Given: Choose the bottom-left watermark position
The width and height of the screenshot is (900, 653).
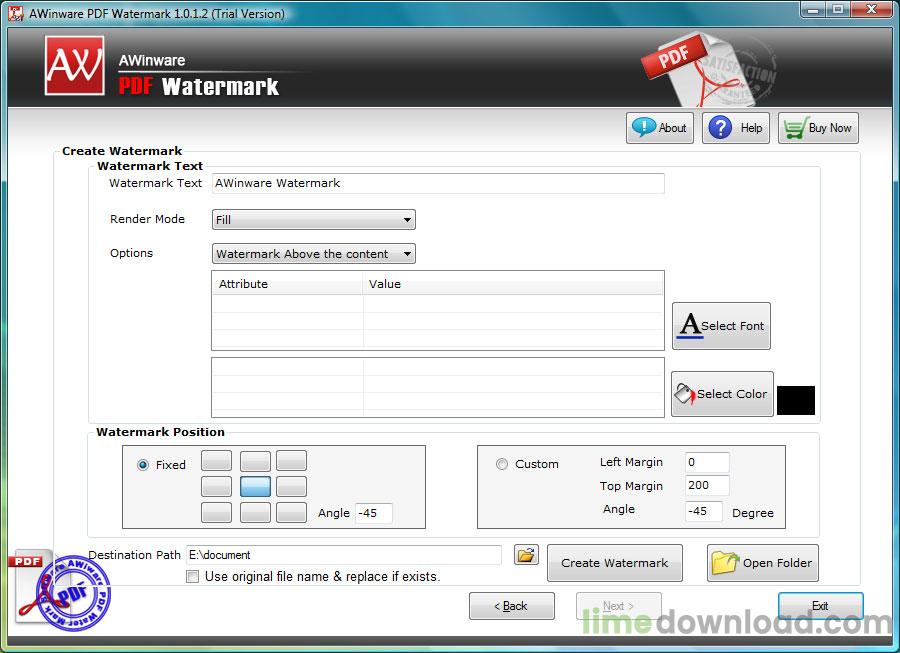Looking at the screenshot, I should coord(216,512).
